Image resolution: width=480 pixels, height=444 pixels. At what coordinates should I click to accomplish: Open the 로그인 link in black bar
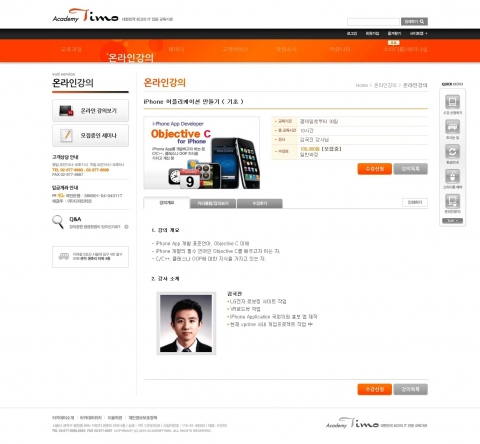tap(352, 33)
